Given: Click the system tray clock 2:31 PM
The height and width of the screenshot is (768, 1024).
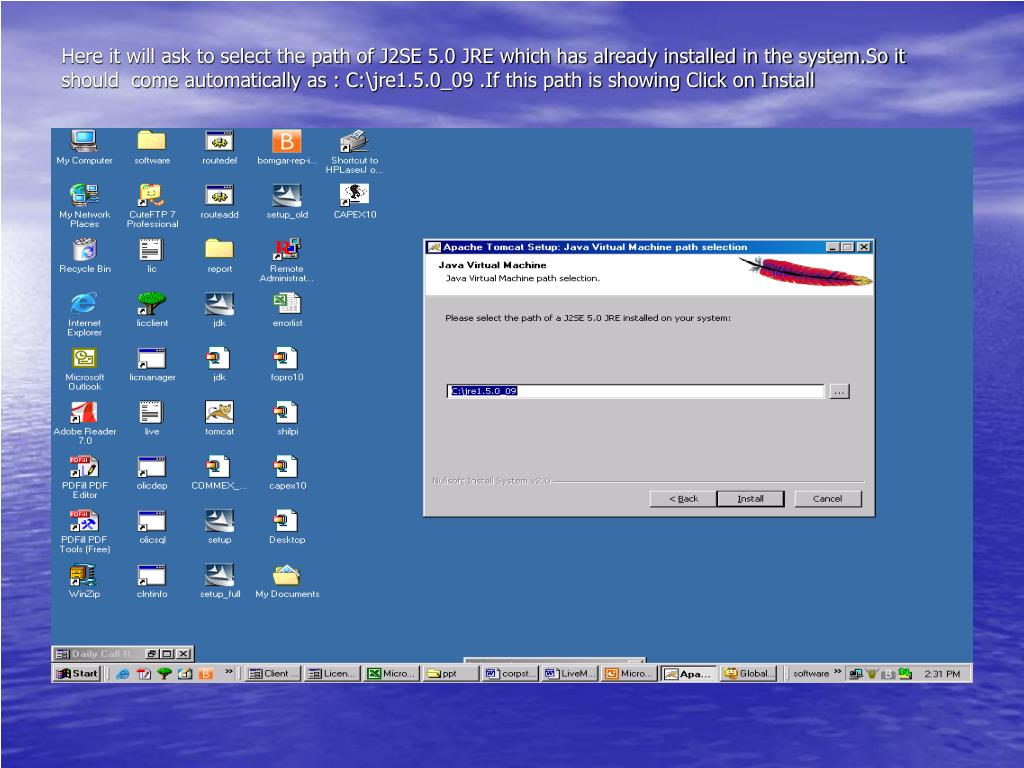Looking at the screenshot, I should (942, 674).
